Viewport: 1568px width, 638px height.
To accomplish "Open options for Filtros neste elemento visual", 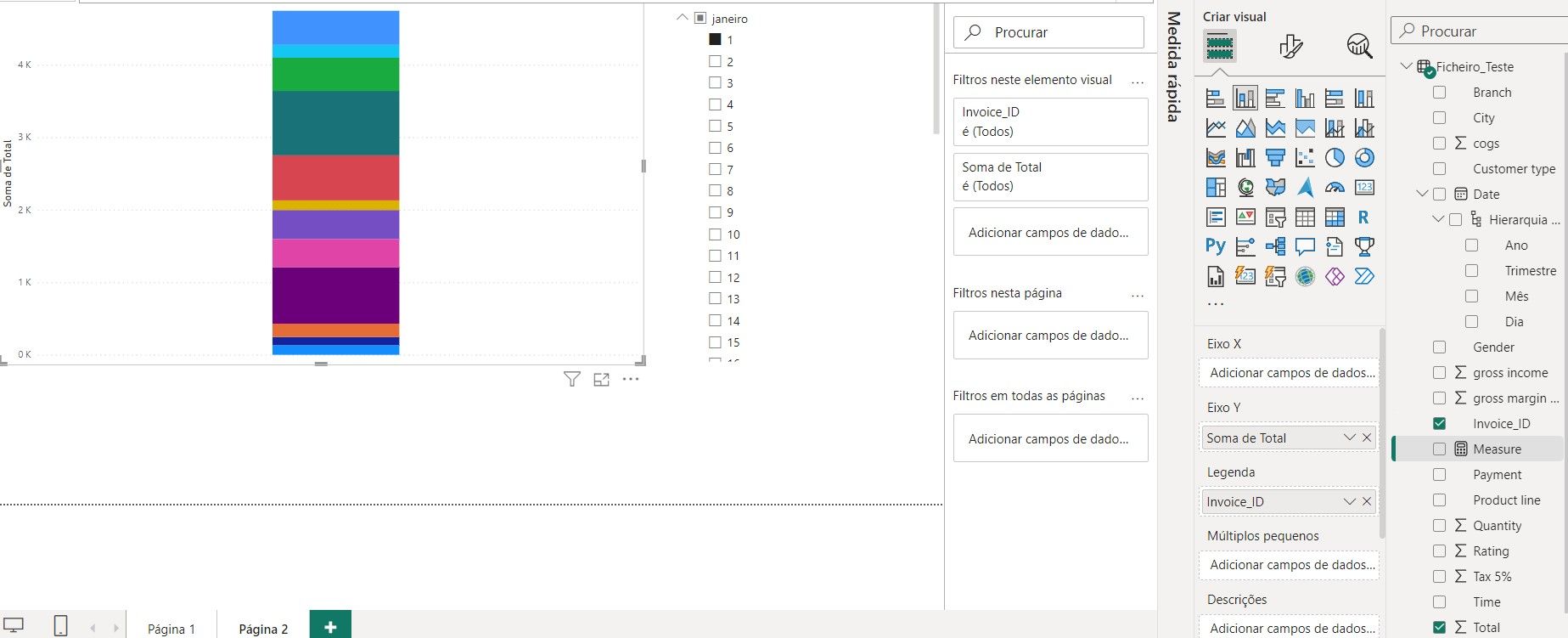I will pos(1138,82).
